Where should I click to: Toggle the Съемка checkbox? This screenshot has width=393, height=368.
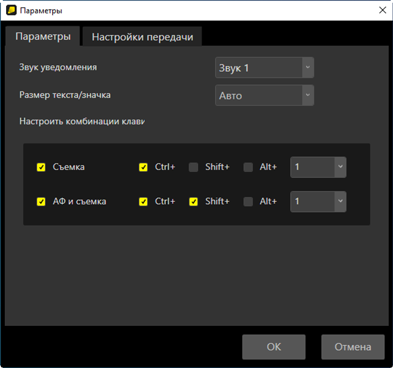point(41,167)
